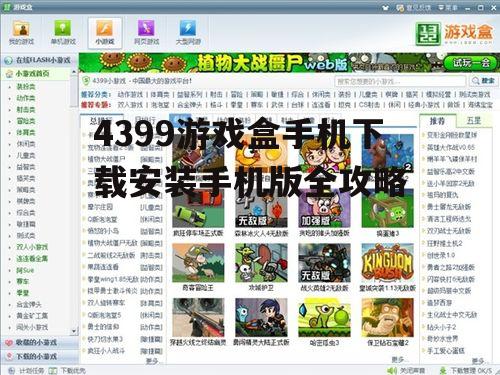The image size is (500, 375).
Task: Select 棋牌类 in the left sidebar
Action: pyautogui.click(x=26, y=201)
